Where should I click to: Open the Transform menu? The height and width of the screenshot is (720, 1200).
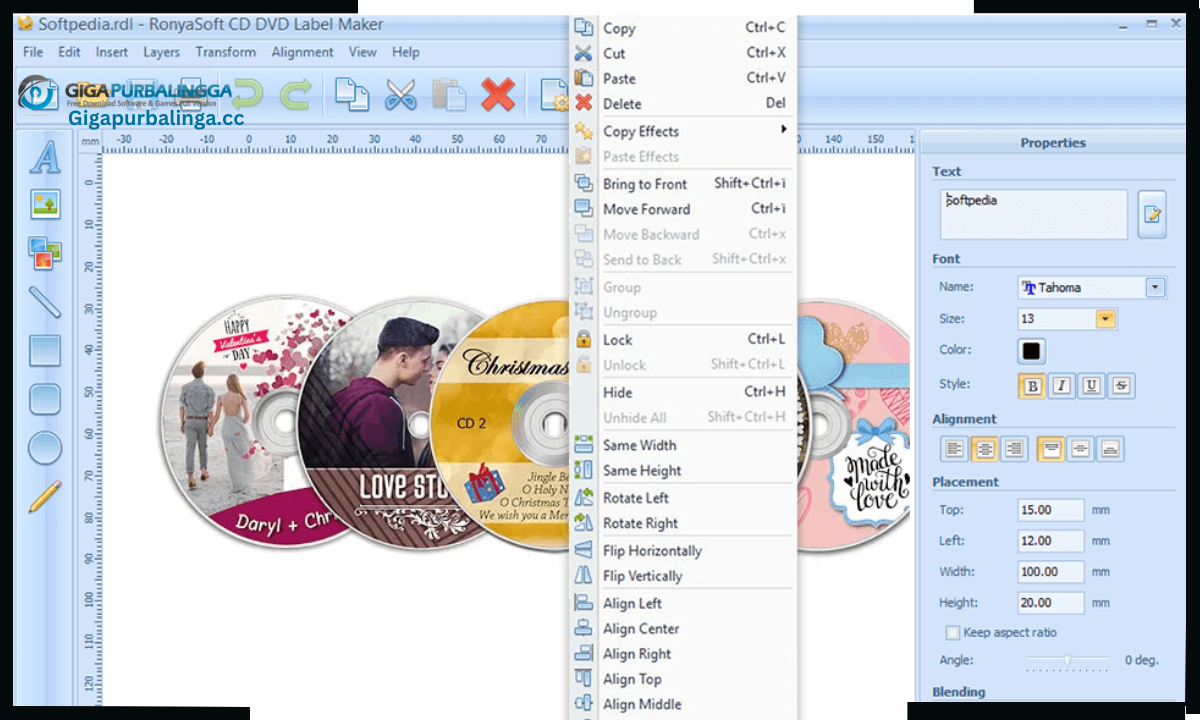tap(225, 52)
